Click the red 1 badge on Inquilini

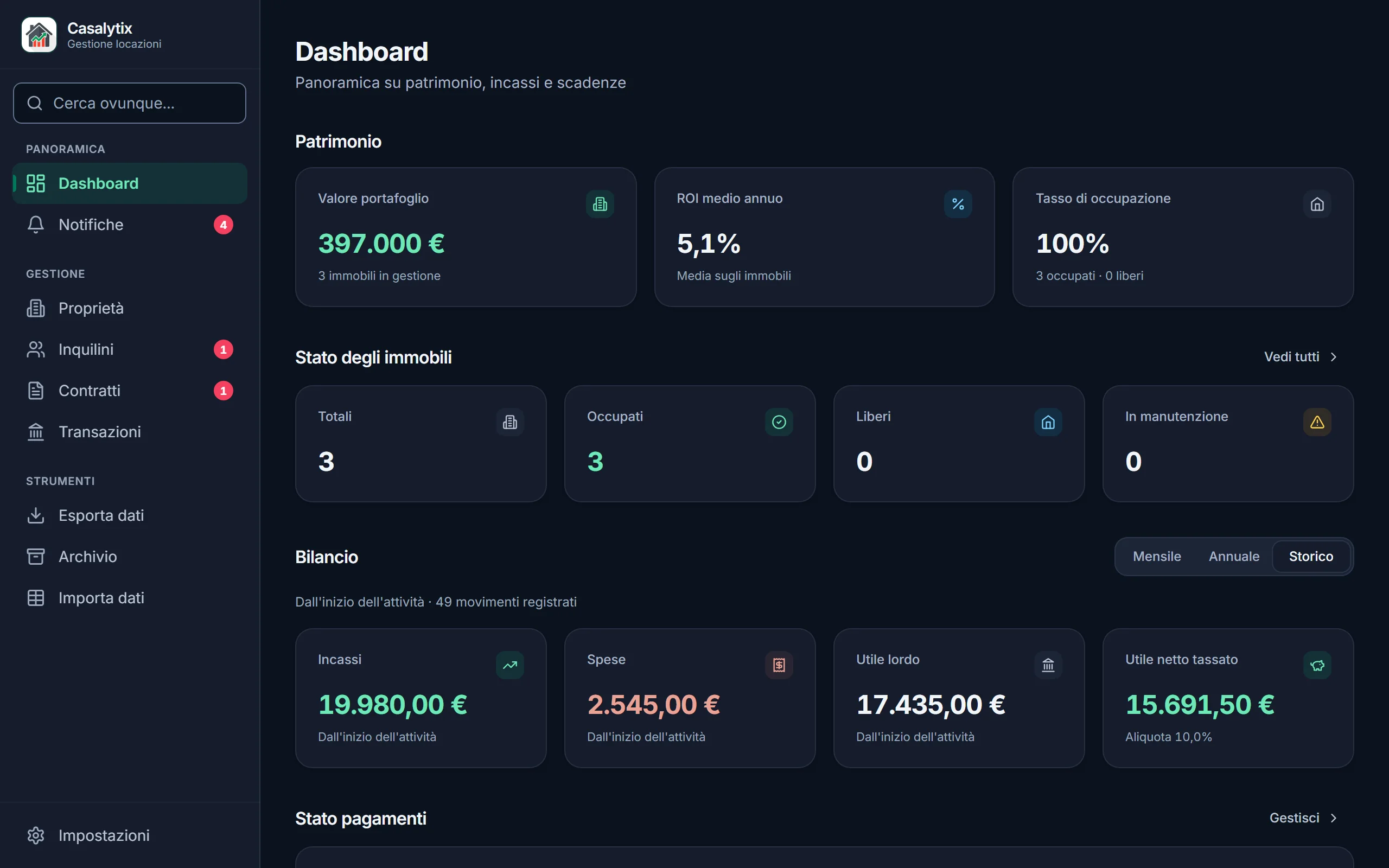coord(224,349)
